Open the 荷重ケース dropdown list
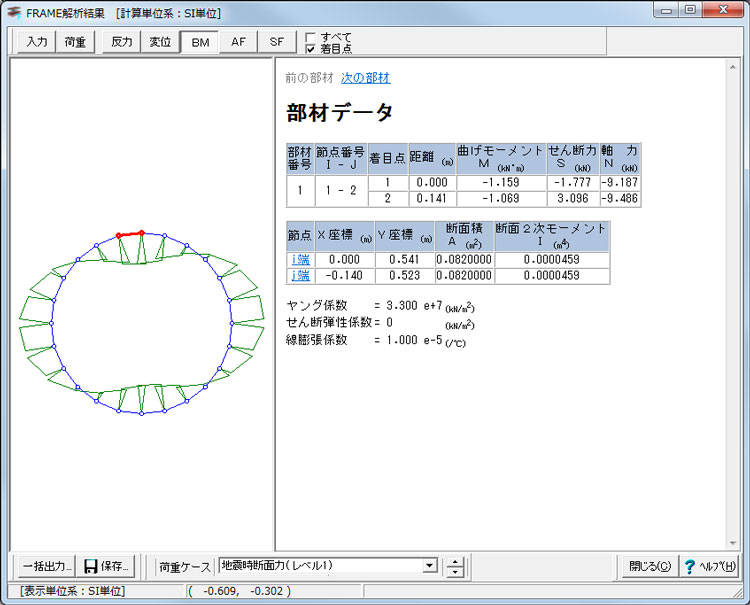 pyautogui.click(x=430, y=566)
